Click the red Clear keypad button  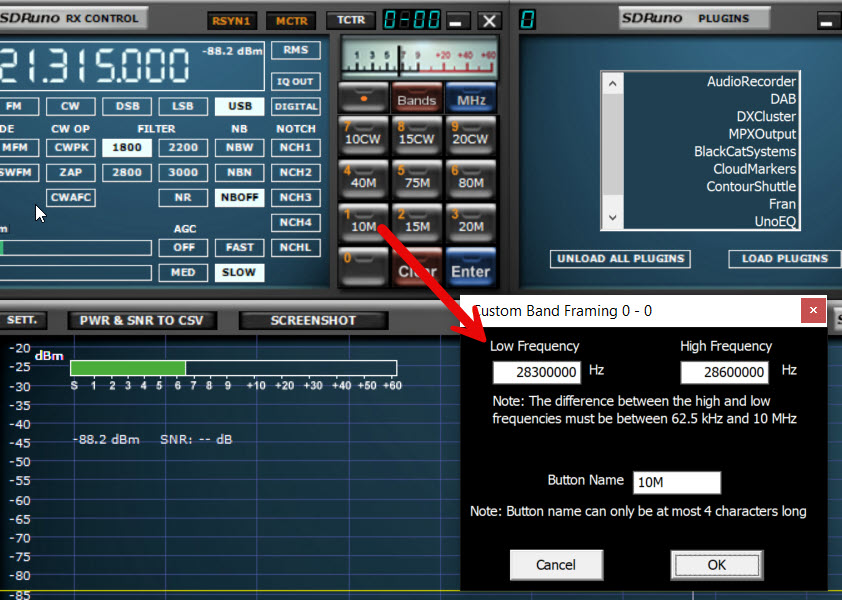click(x=417, y=266)
